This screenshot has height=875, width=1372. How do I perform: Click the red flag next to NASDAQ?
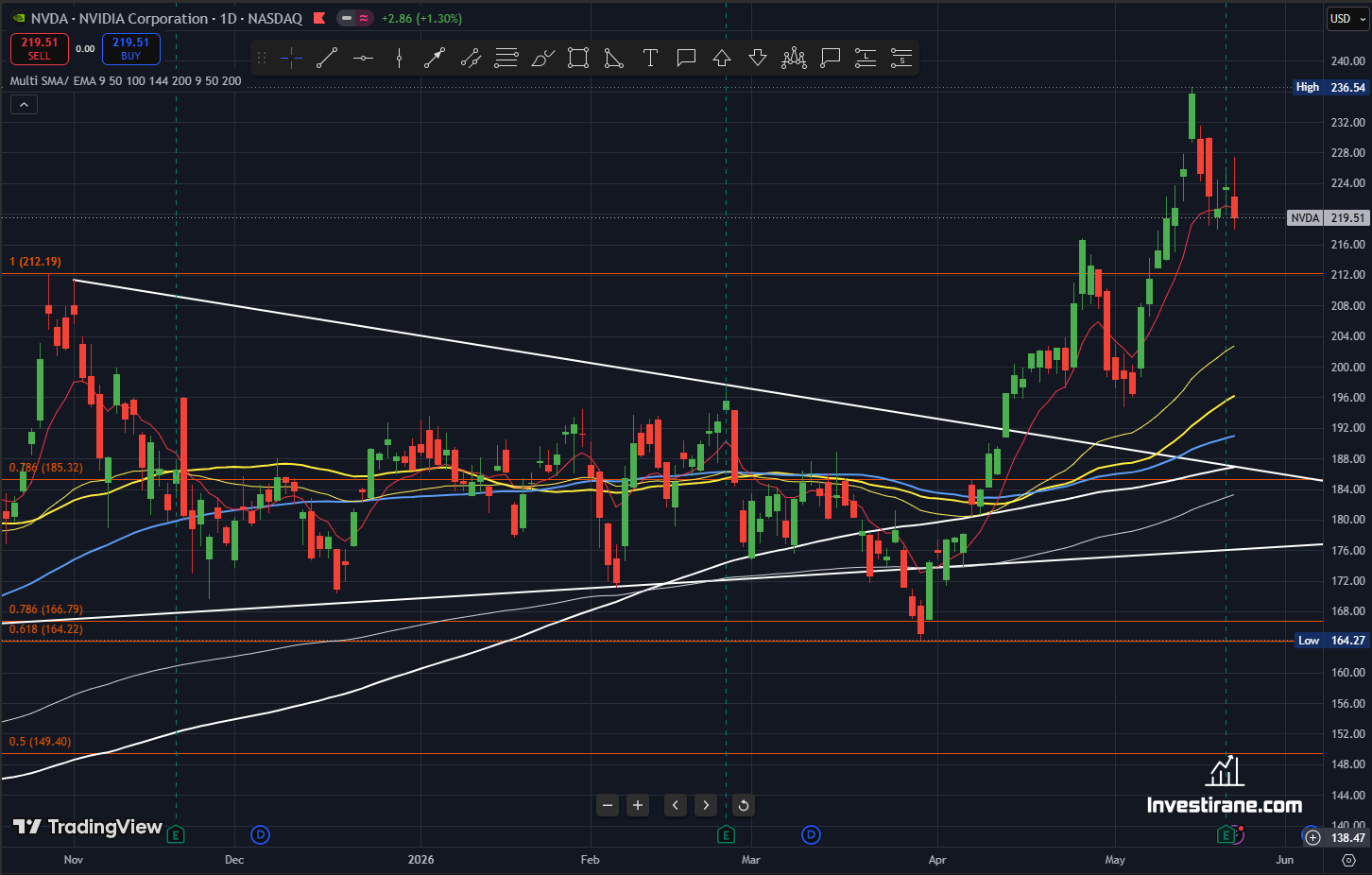[319, 18]
